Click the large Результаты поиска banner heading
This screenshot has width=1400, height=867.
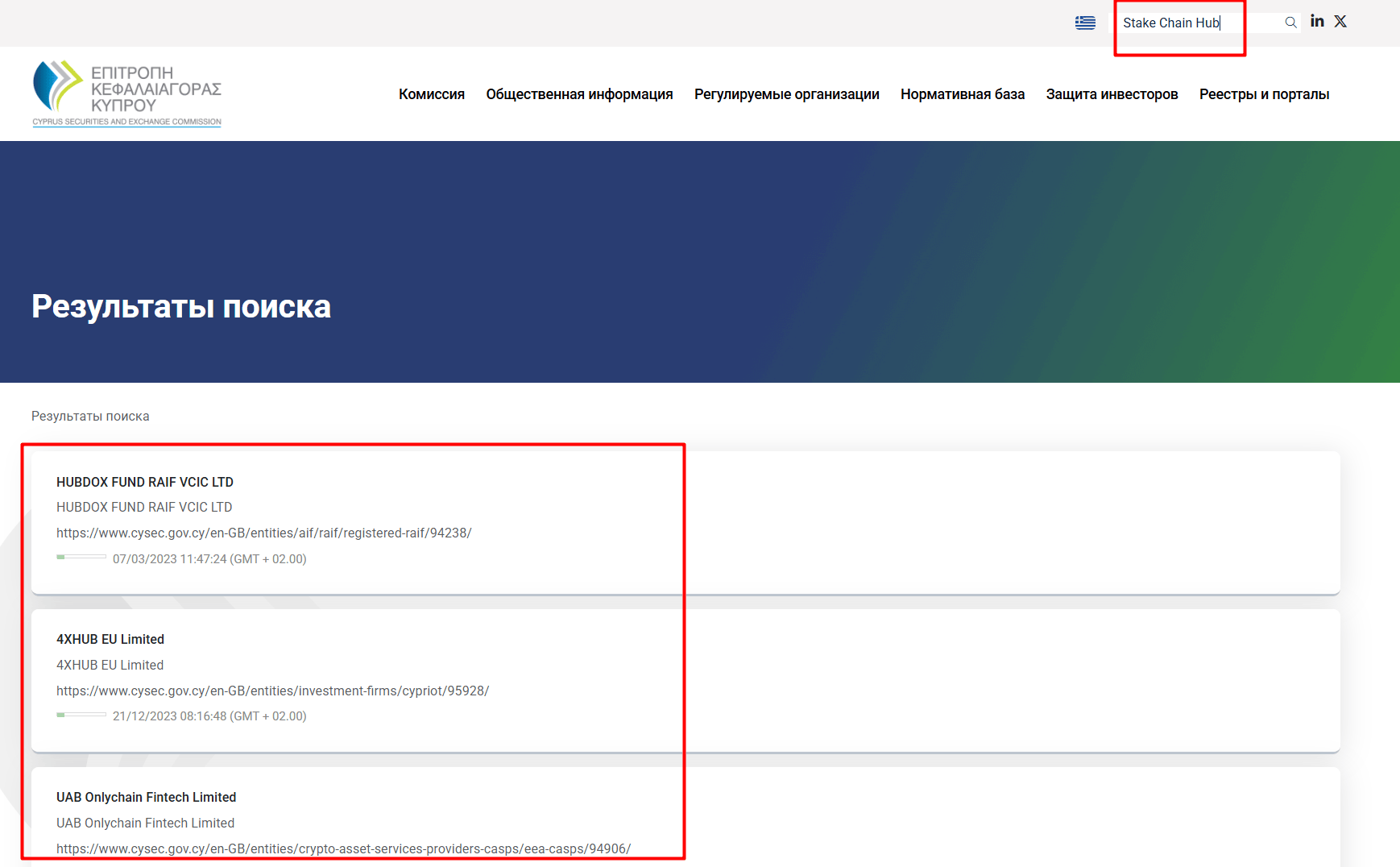181,307
